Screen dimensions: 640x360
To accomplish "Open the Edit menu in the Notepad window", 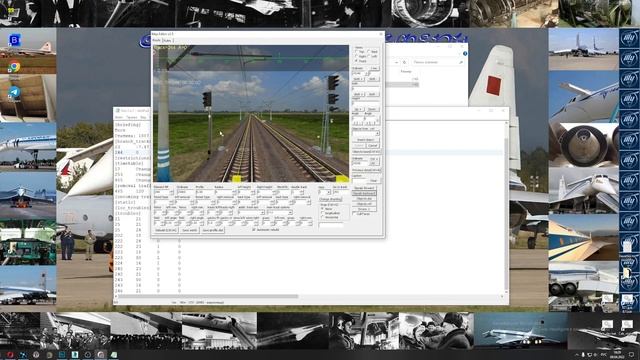I will (131, 117).
